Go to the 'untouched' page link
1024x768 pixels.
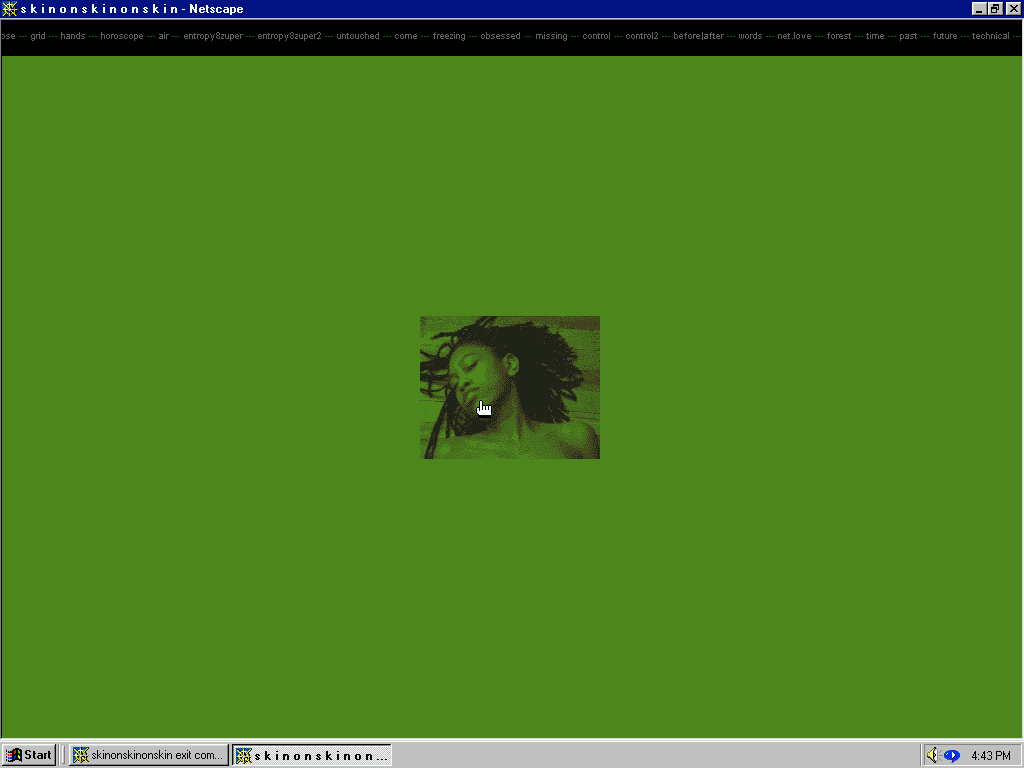357,36
